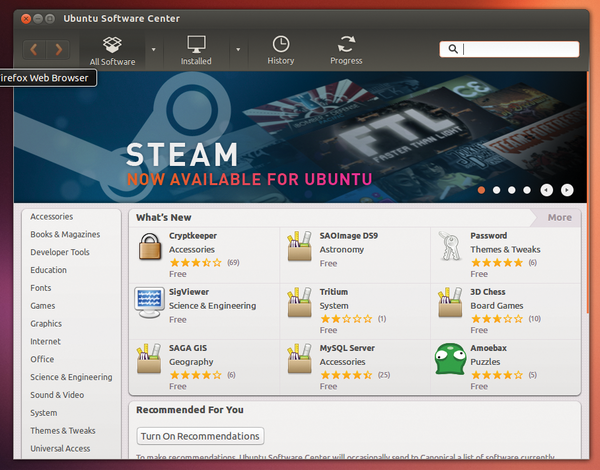The image size is (600, 470).
Task: Open the 3D Chess title
Action: click(488, 292)
